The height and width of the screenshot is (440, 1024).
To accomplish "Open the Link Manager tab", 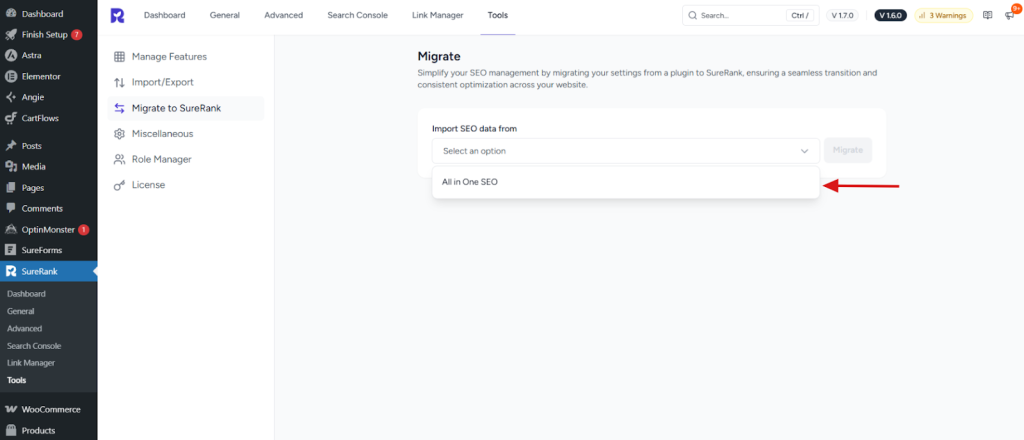I will coord(437,16).
